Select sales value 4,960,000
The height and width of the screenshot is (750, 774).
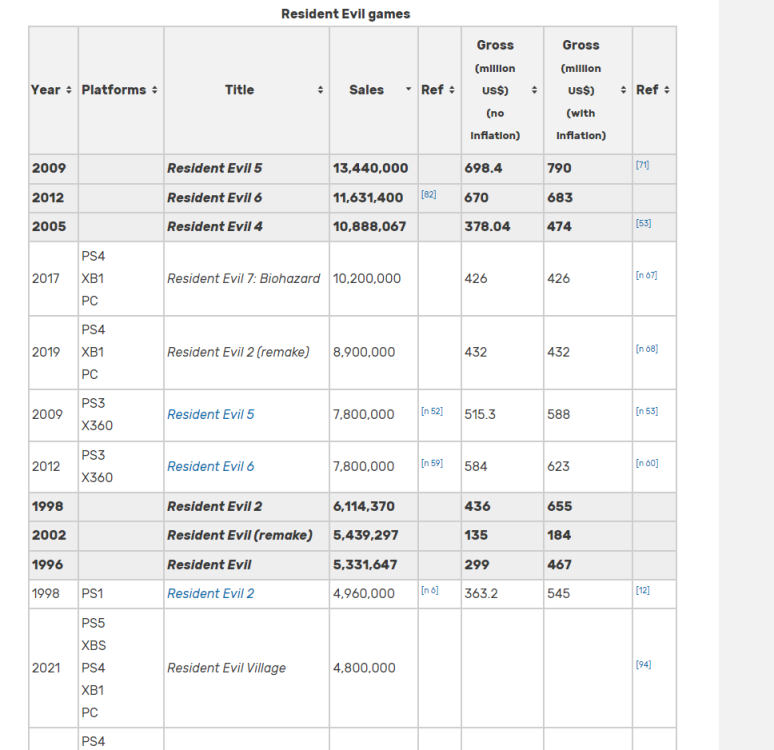[364, 593]
